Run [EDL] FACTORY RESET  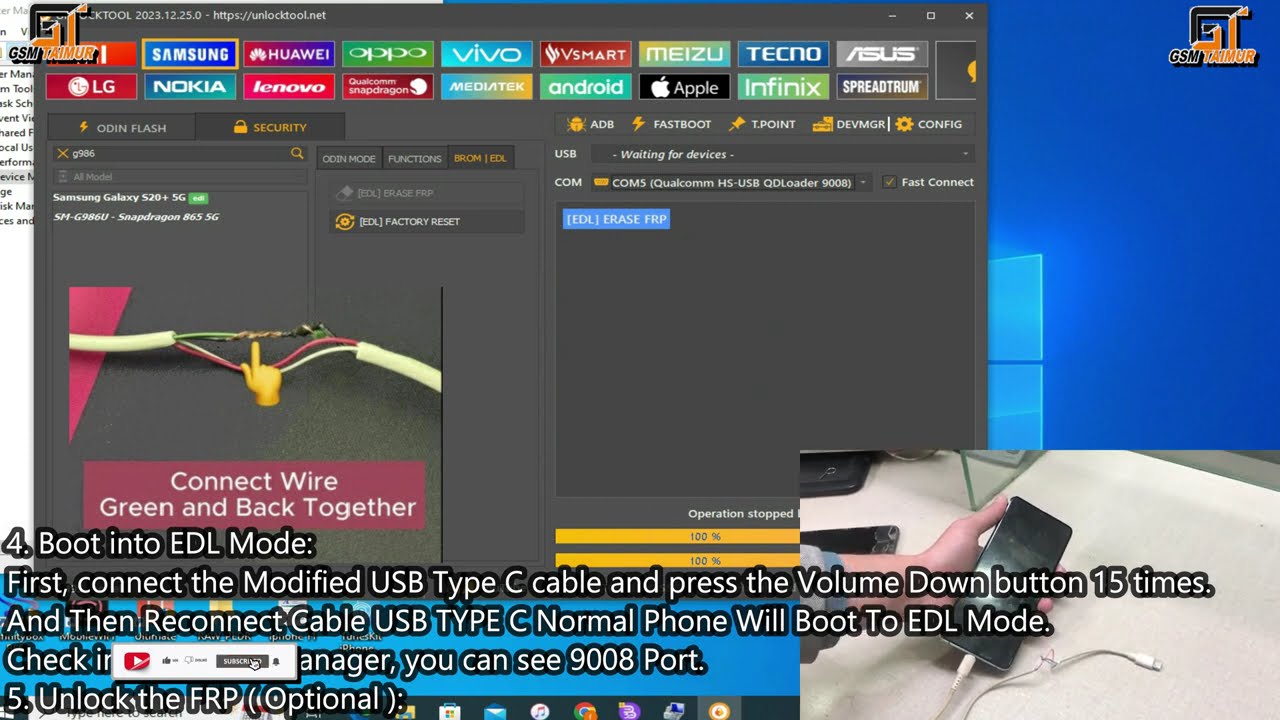(x=427, y=221)
